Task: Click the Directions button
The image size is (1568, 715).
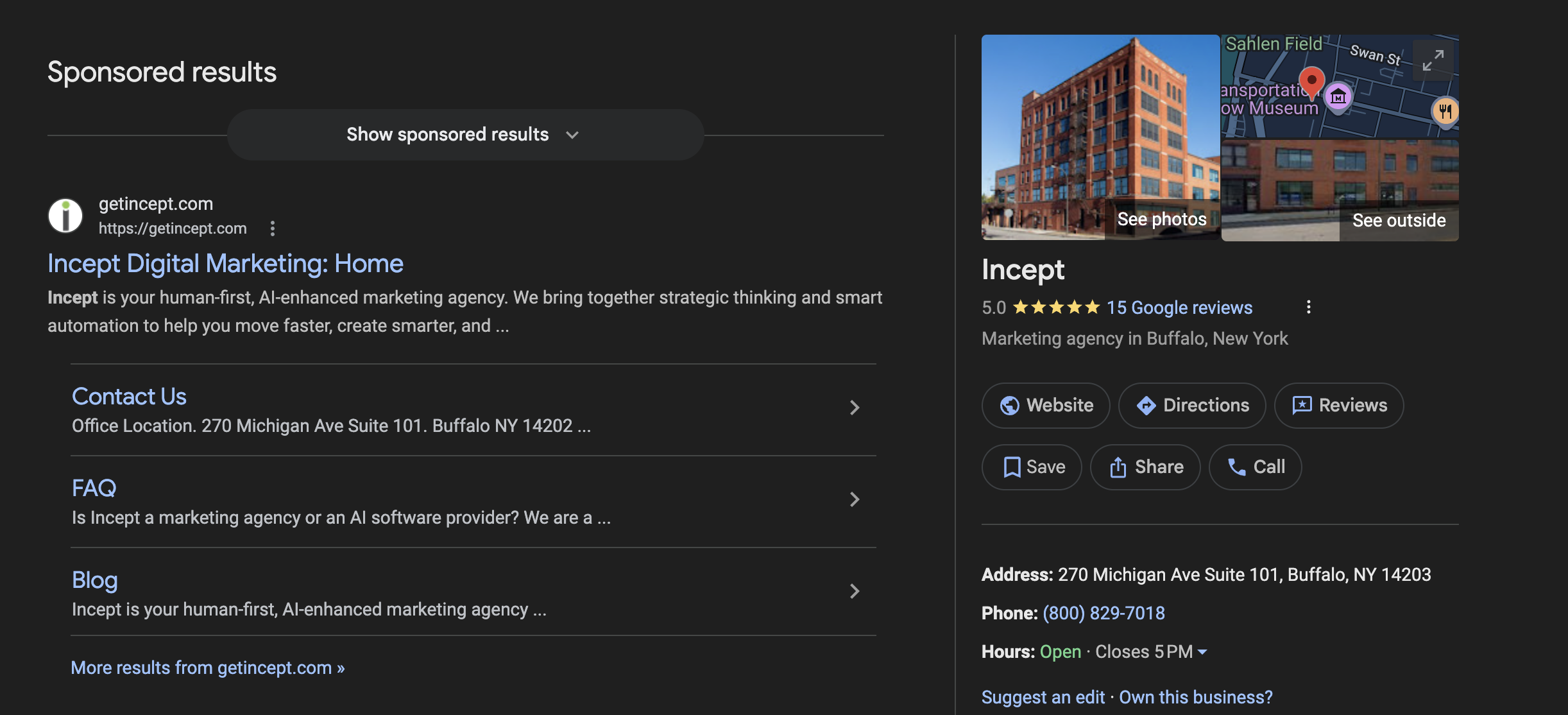Action: click(x=1192, y=406)
